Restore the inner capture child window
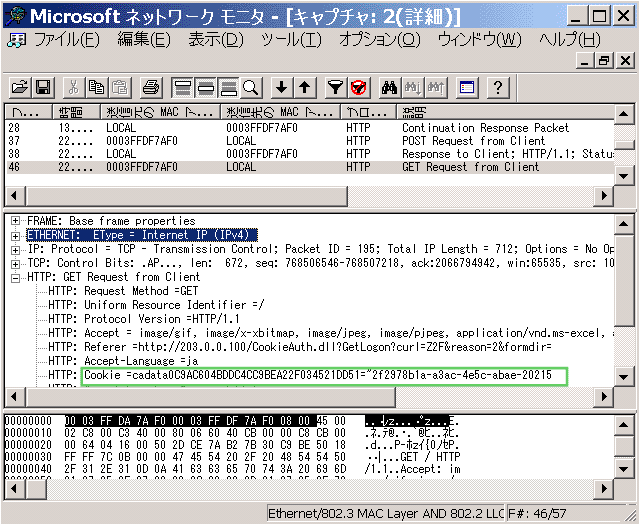Viewport: 639px width, 524px height. 604,61
